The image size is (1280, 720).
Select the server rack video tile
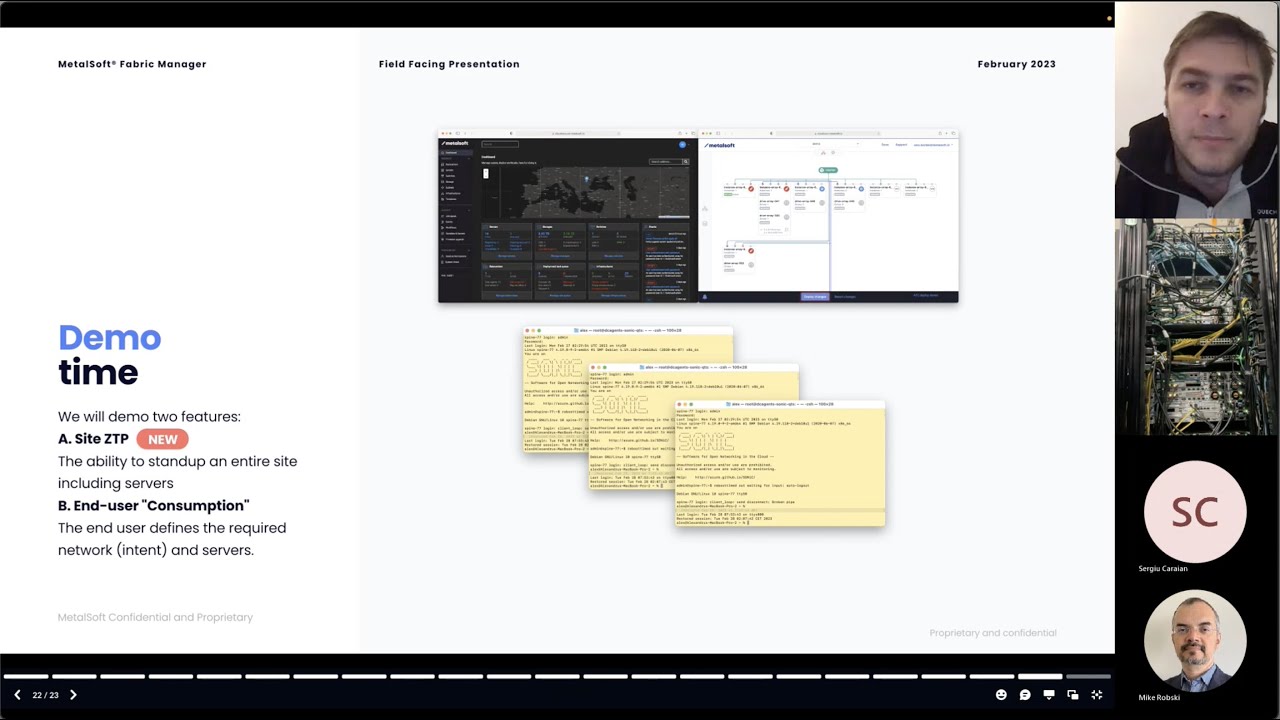pos(1197,327)
